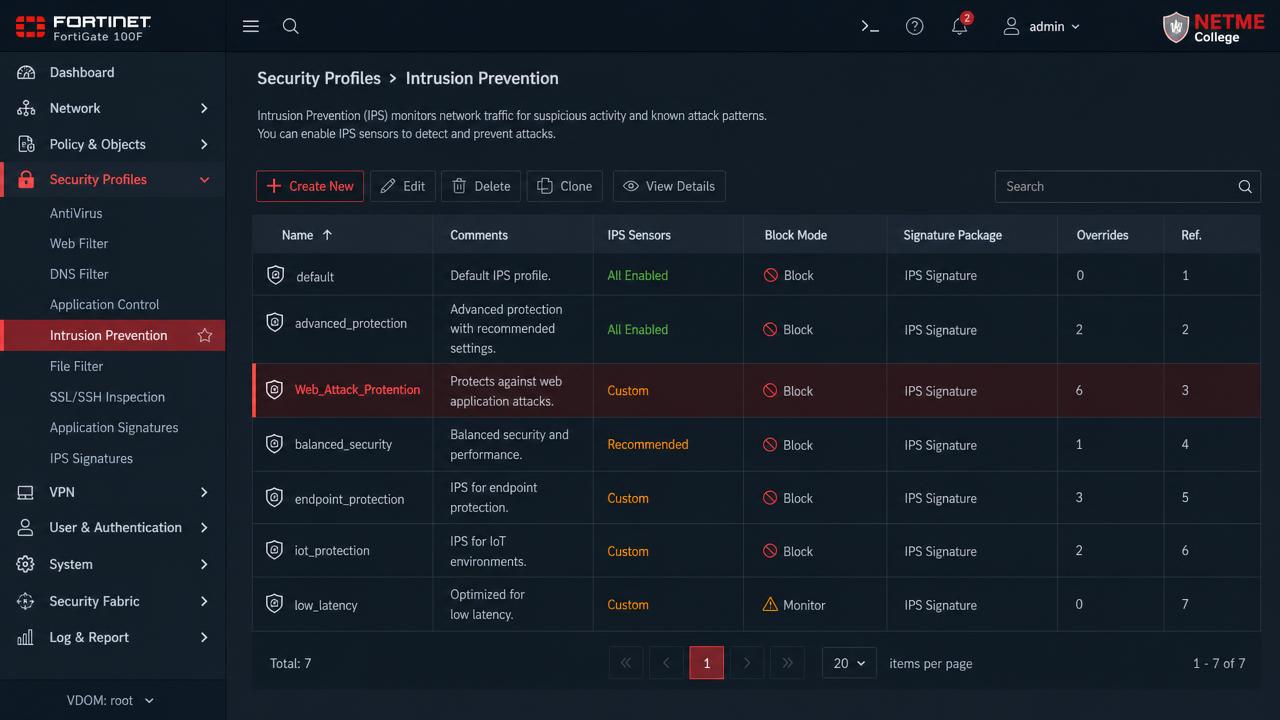Expand the Security Fabric chevron
Viewport: 1280px width, 720px height.
(x=204, y=601)
